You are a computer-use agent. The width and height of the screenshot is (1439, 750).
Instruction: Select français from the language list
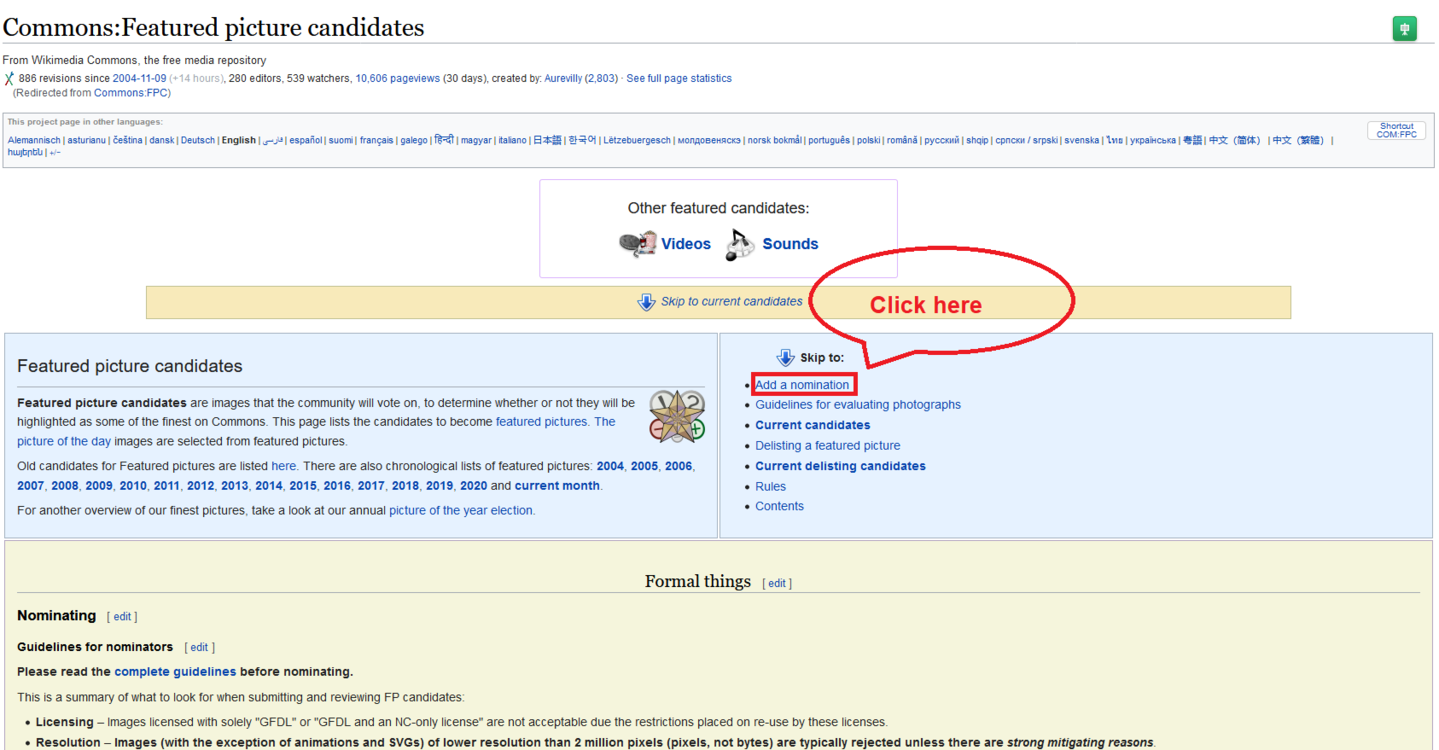click(376, 141)
